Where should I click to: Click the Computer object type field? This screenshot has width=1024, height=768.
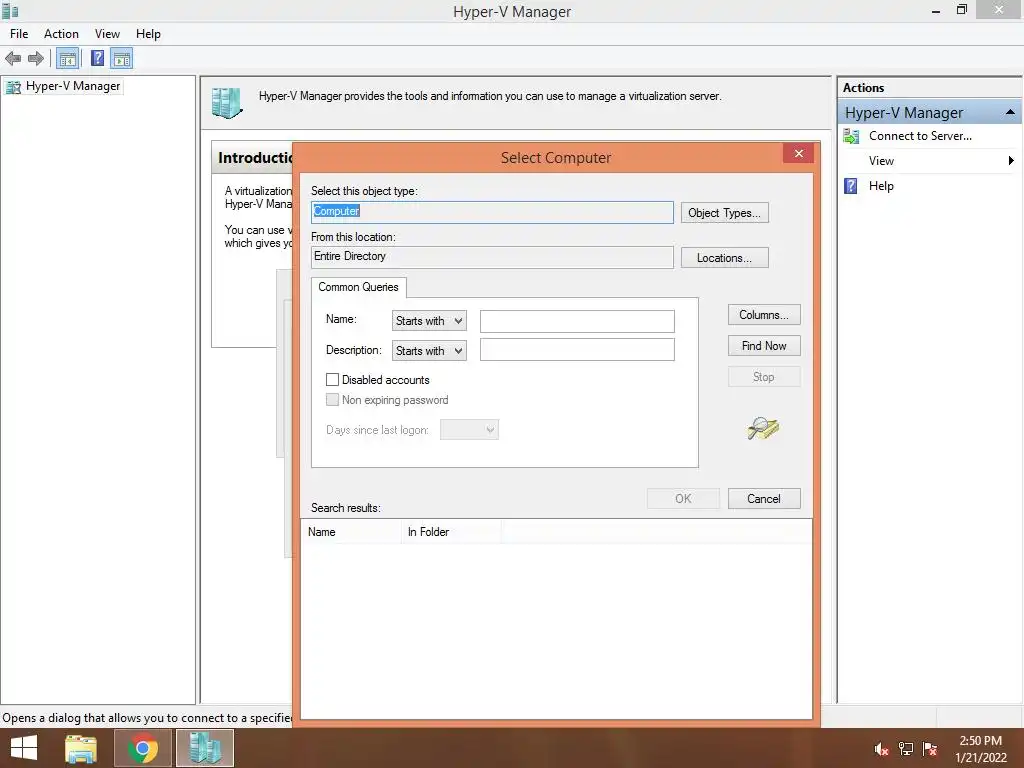click(492, 212)
